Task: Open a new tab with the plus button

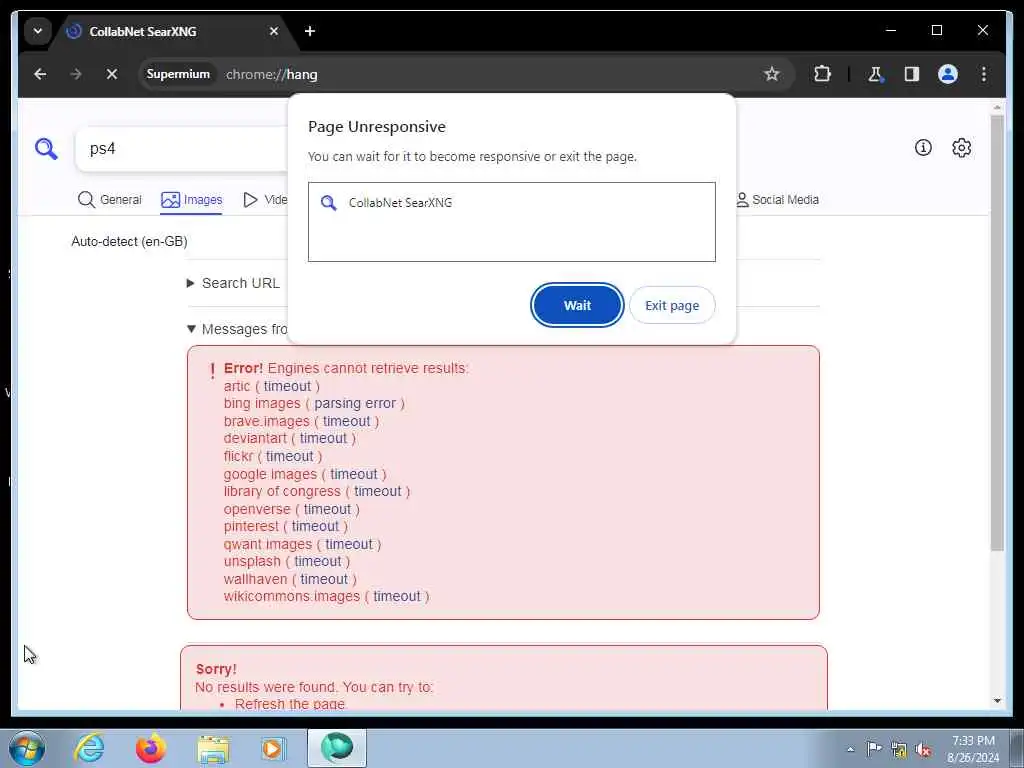Action: coord(310,31)
